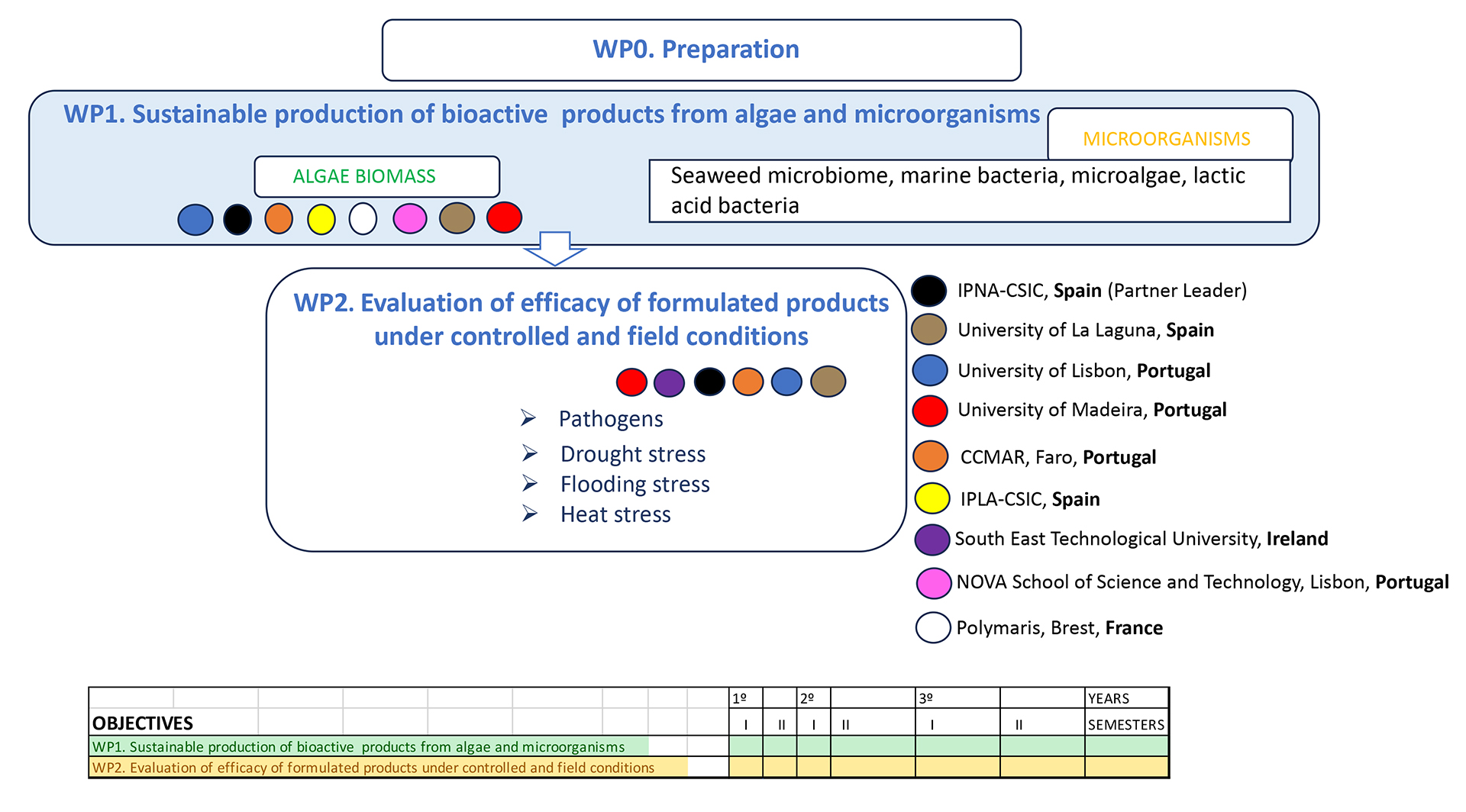Click the yellow circle under ALGAE BIOMASS

pyautogui.click(x=321, y=219)
